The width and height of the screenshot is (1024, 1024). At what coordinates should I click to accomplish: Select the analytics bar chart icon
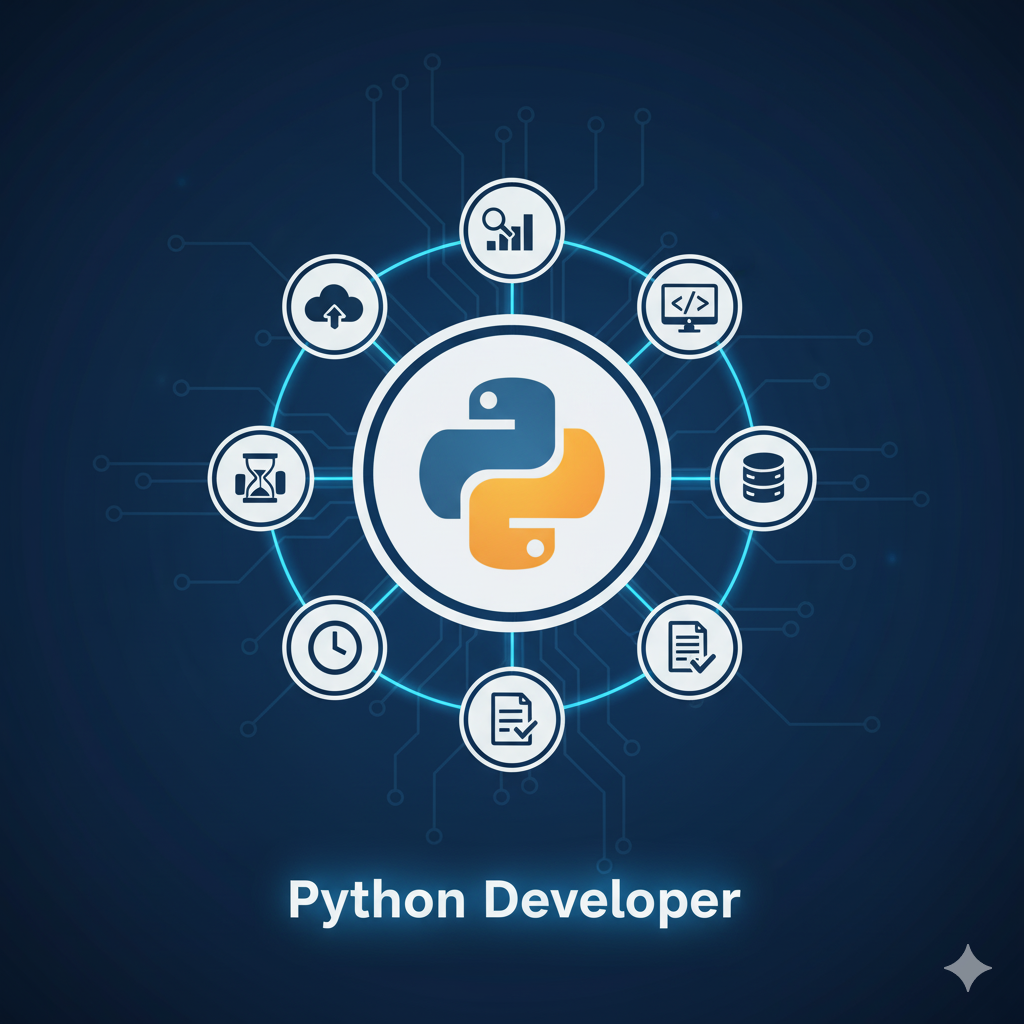(x=512, y=229)
